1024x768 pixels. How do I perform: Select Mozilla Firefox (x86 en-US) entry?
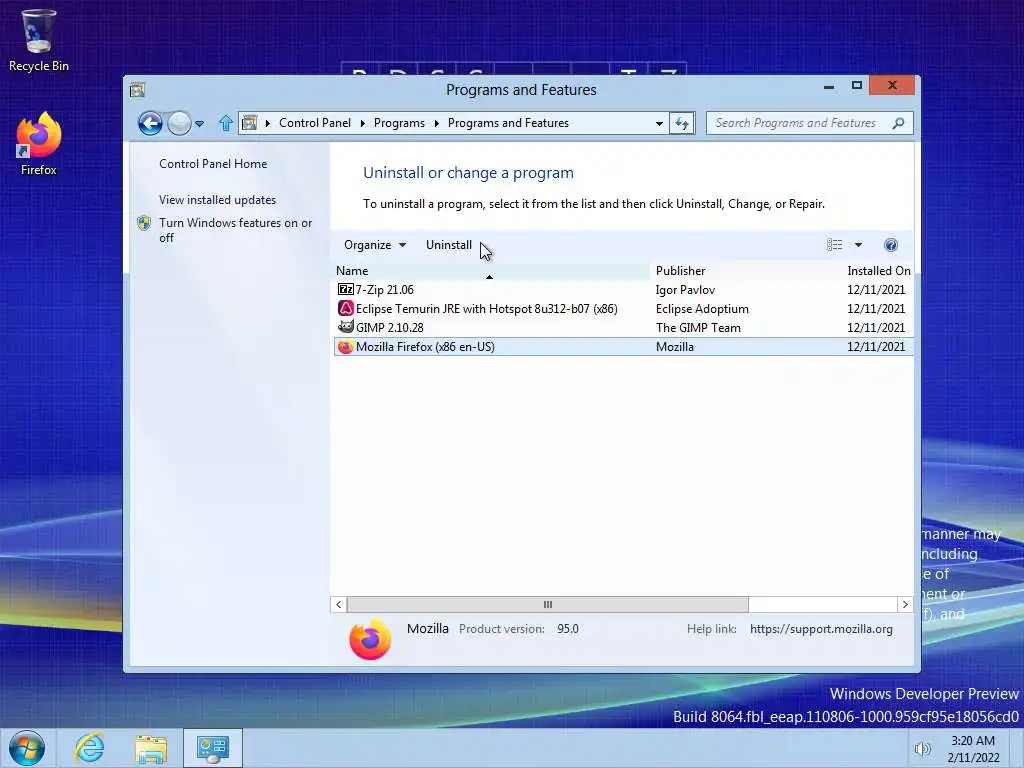tap(623, 347)
